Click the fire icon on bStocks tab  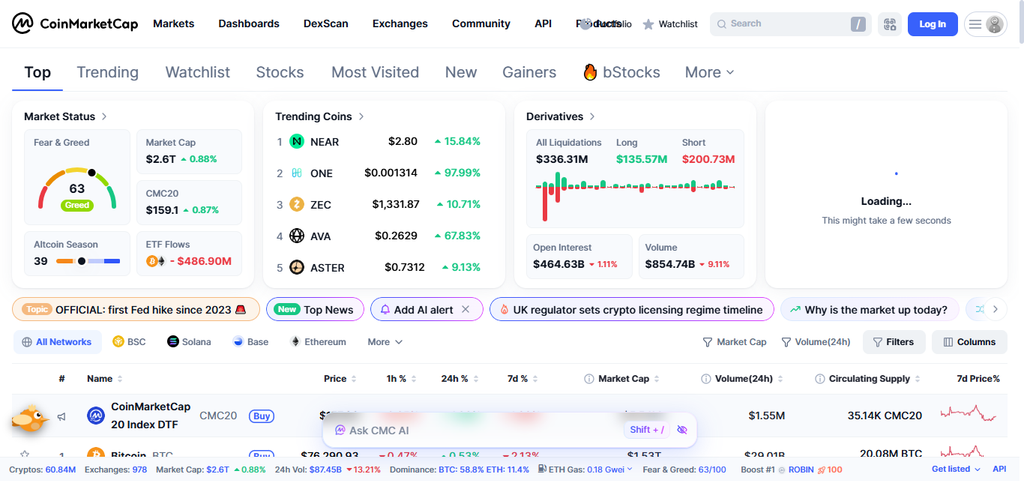click(590, 72)
